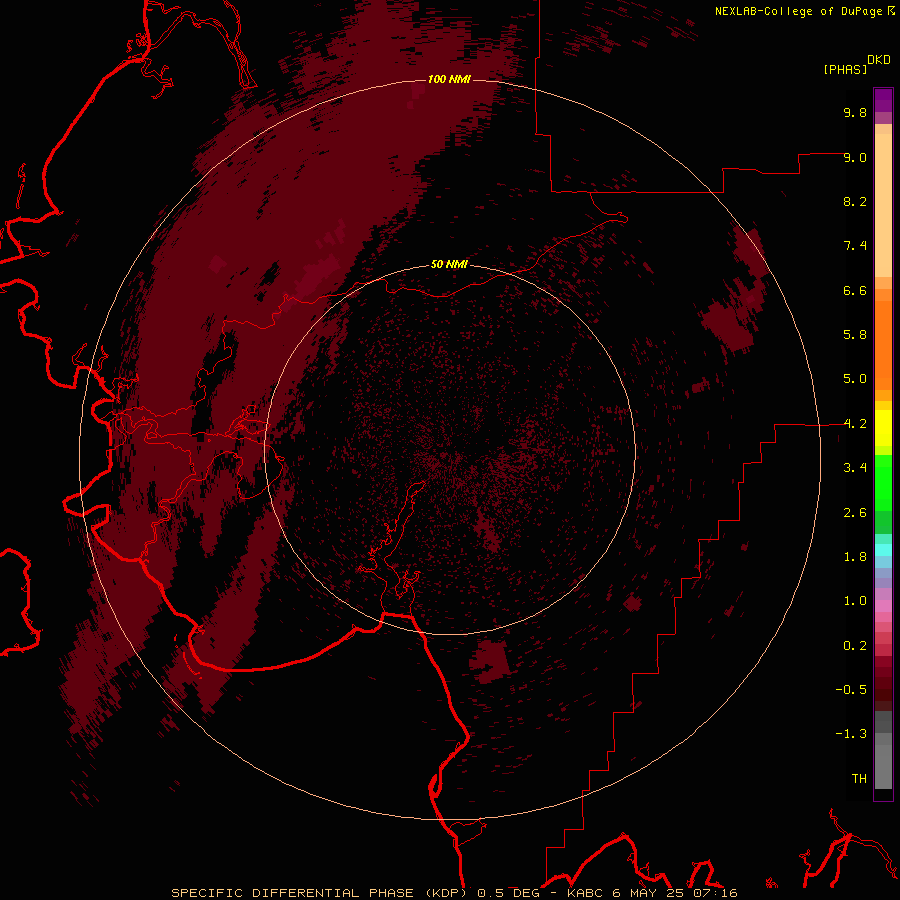This screenshot has height=900, width=900.
Task: Pick the bright green segment of color bar
Action: pyautogui.click(x=883, y=482)
